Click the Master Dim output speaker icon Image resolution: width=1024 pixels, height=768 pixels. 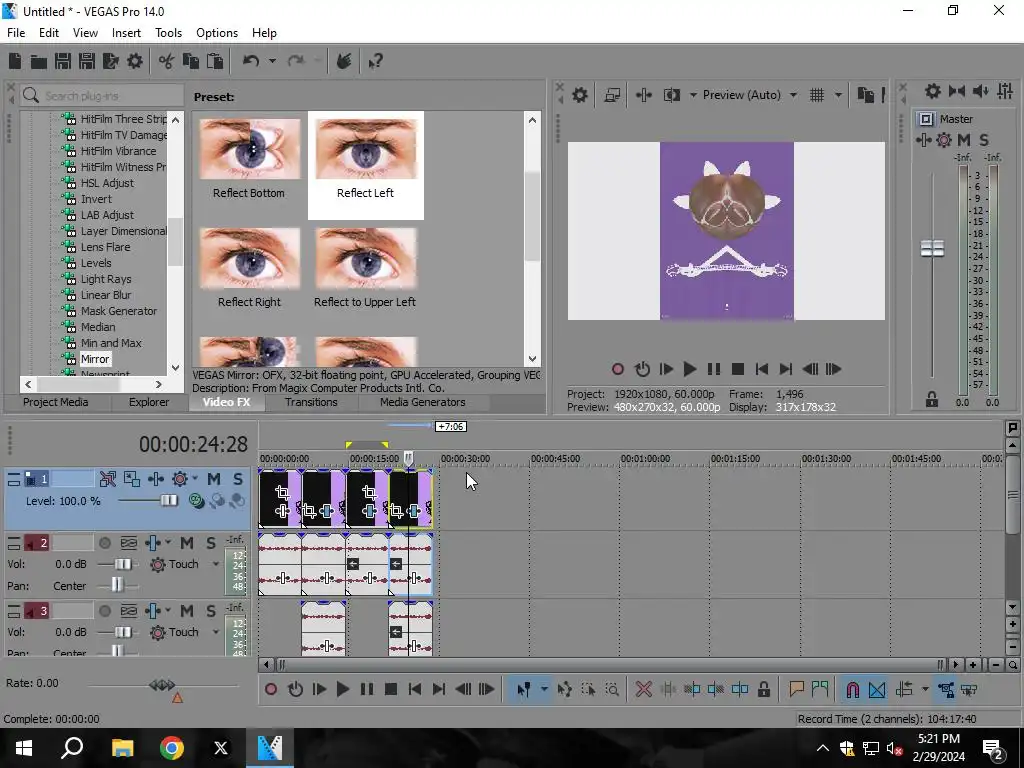(980, 91)
